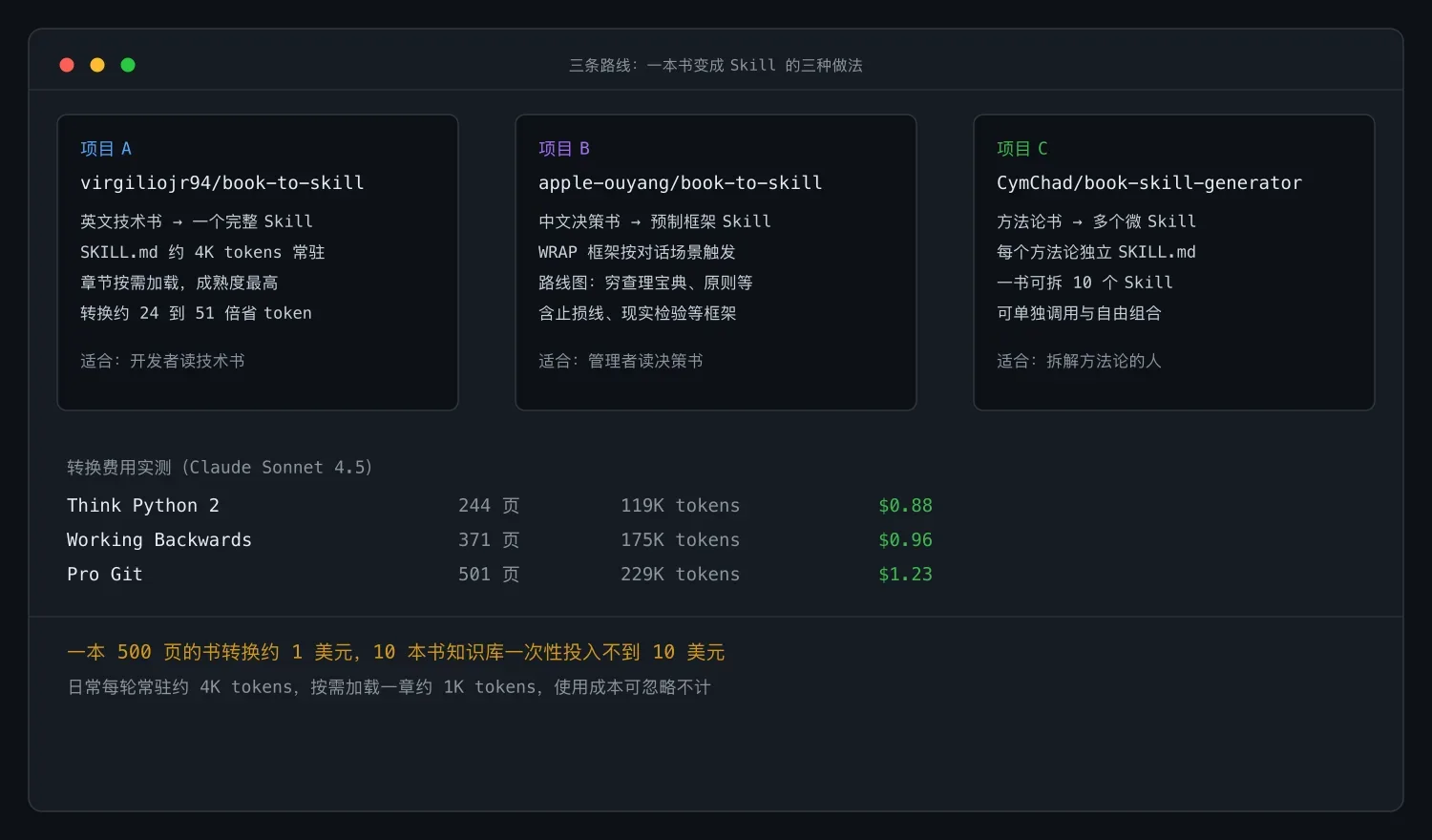
Task: Select the Think Python 2 row title
Action: (143, 506)
